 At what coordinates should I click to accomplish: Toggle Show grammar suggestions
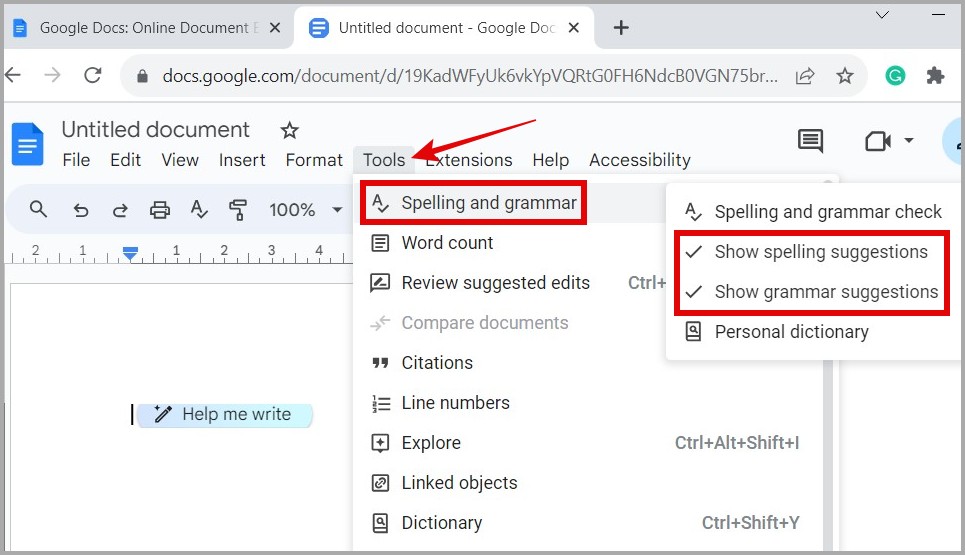(812, 292)
